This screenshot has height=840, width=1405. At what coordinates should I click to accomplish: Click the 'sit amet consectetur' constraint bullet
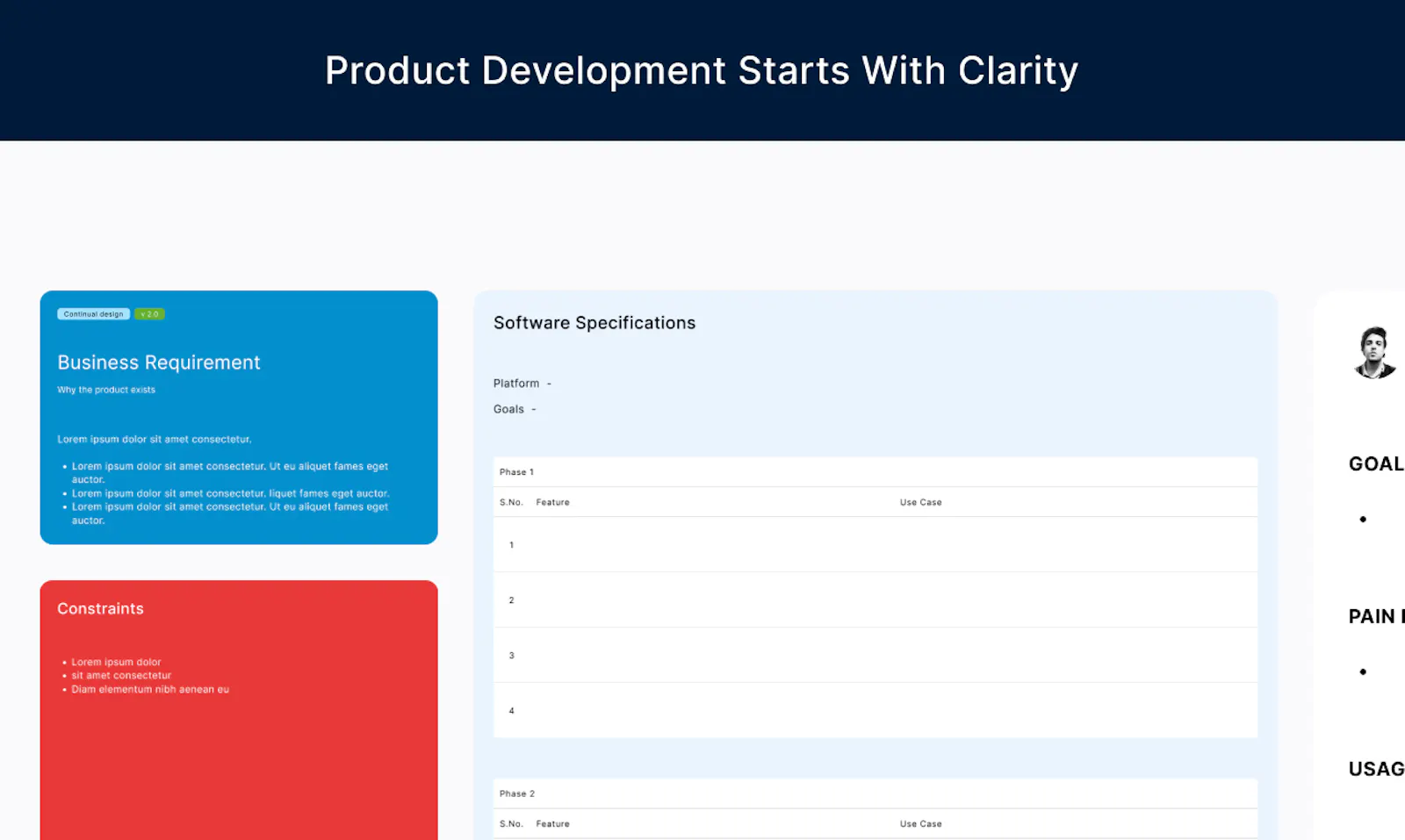pos(121,675)
